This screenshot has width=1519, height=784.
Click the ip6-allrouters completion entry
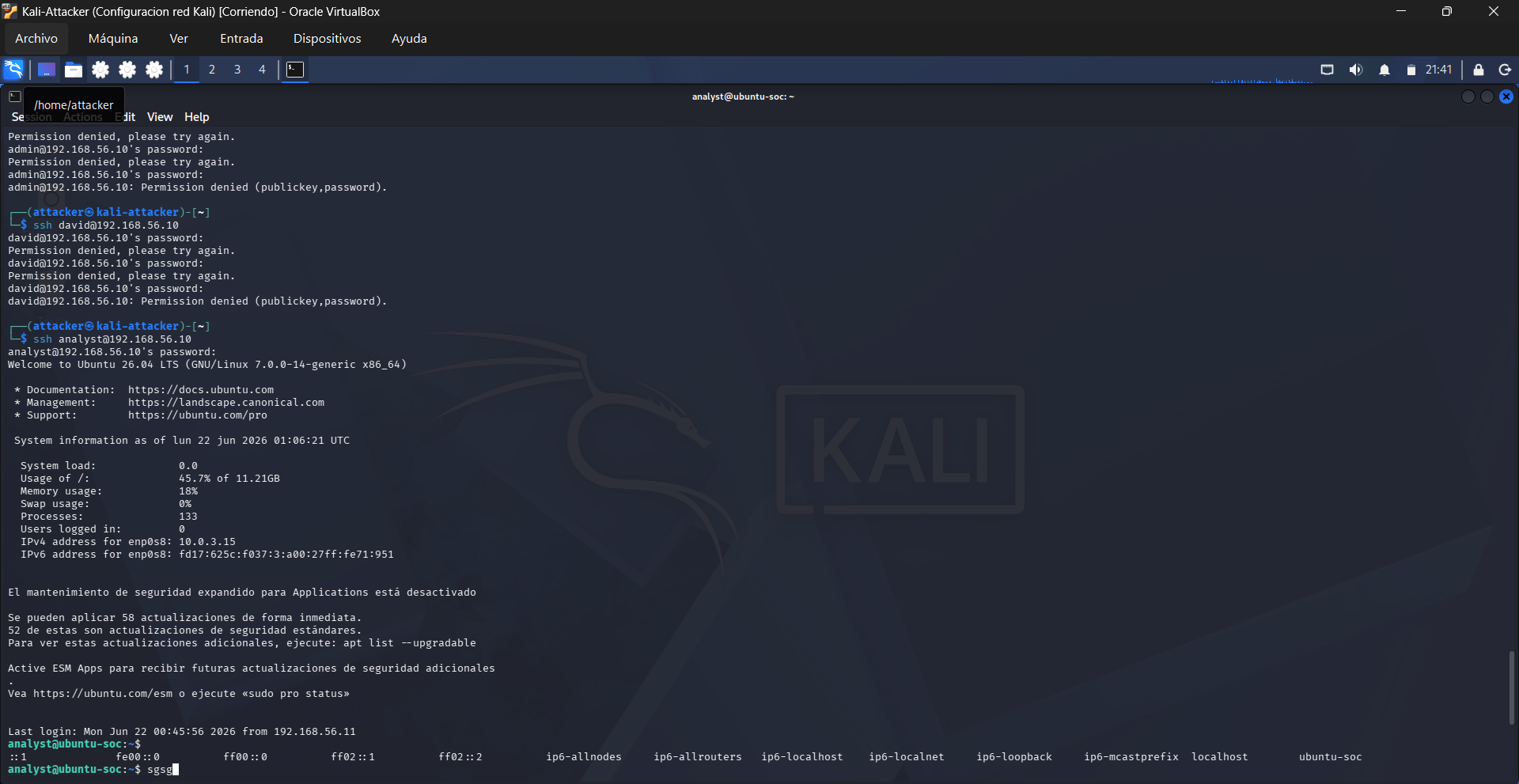click(x=698, y=757)
